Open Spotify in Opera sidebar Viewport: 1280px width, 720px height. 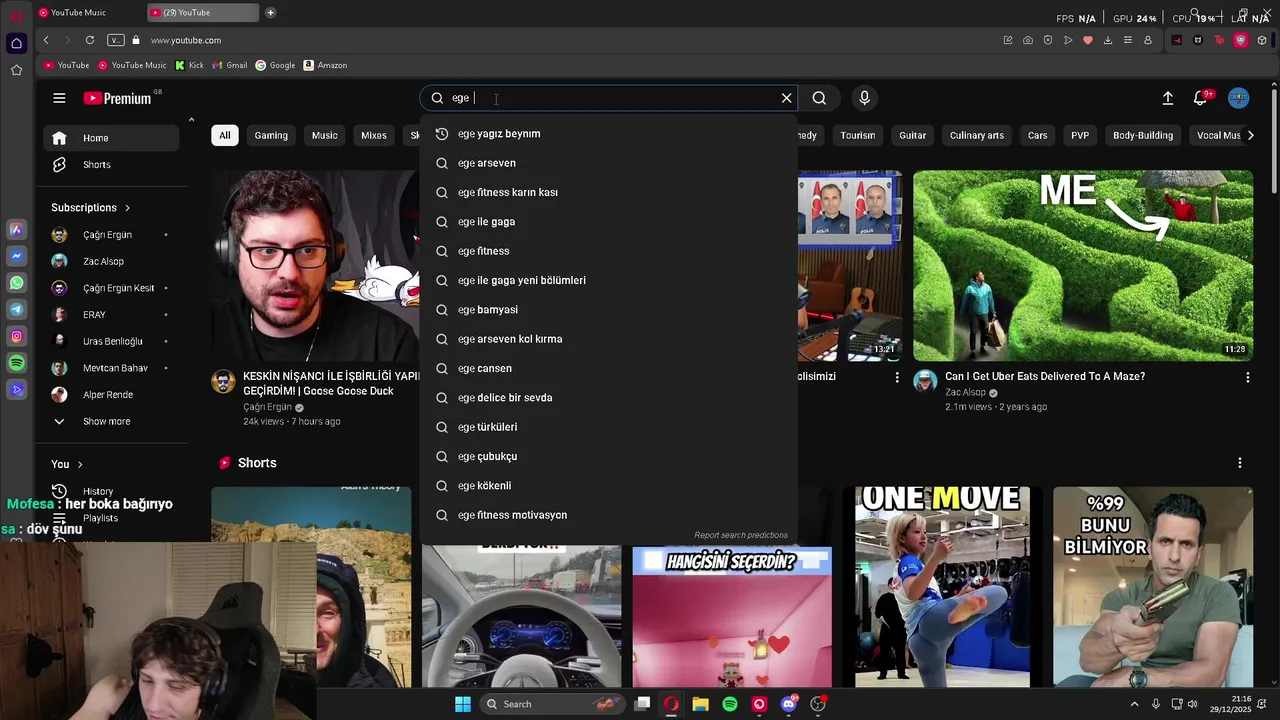click(16, 363)
